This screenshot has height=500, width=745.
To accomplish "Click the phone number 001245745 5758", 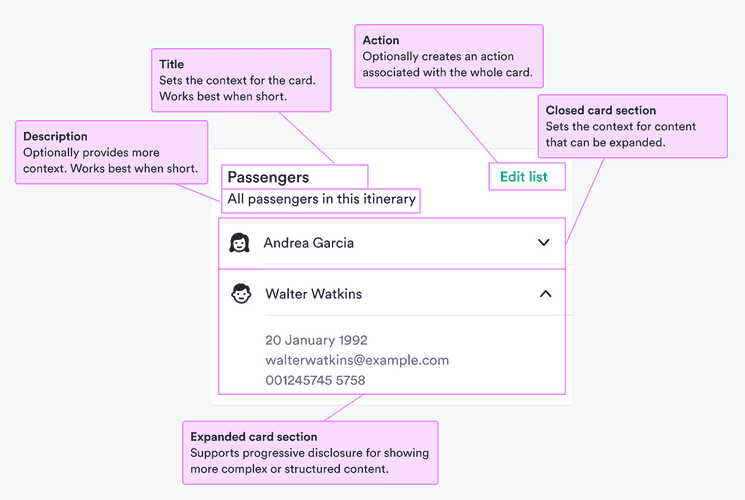I will 315,380.
